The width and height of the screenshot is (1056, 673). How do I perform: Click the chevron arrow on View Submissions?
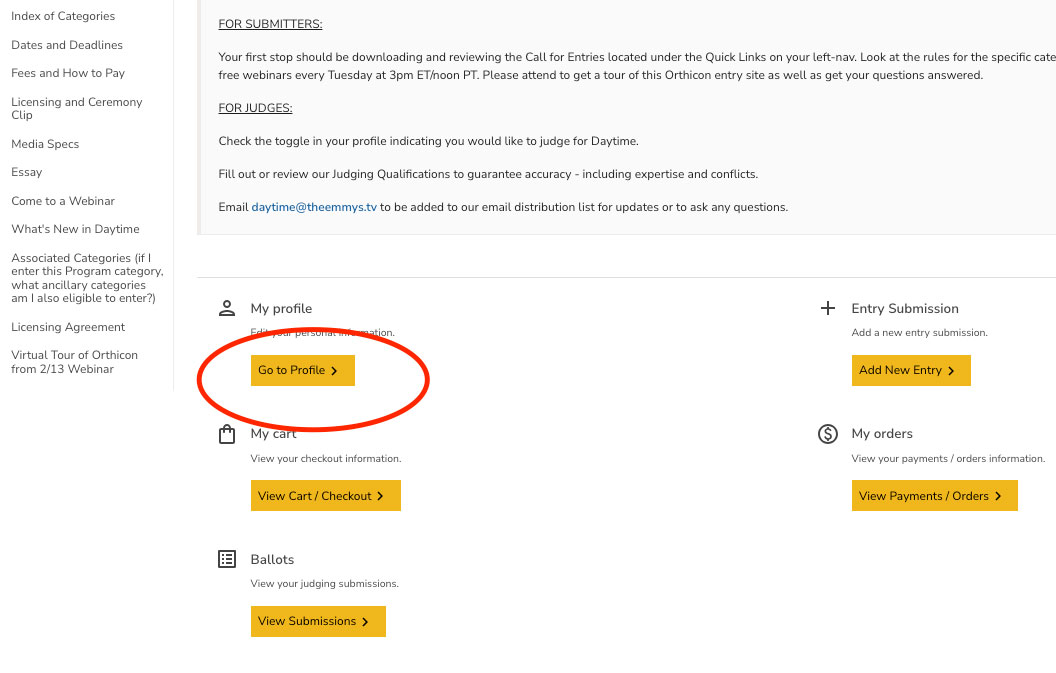(x=365, y=622)
